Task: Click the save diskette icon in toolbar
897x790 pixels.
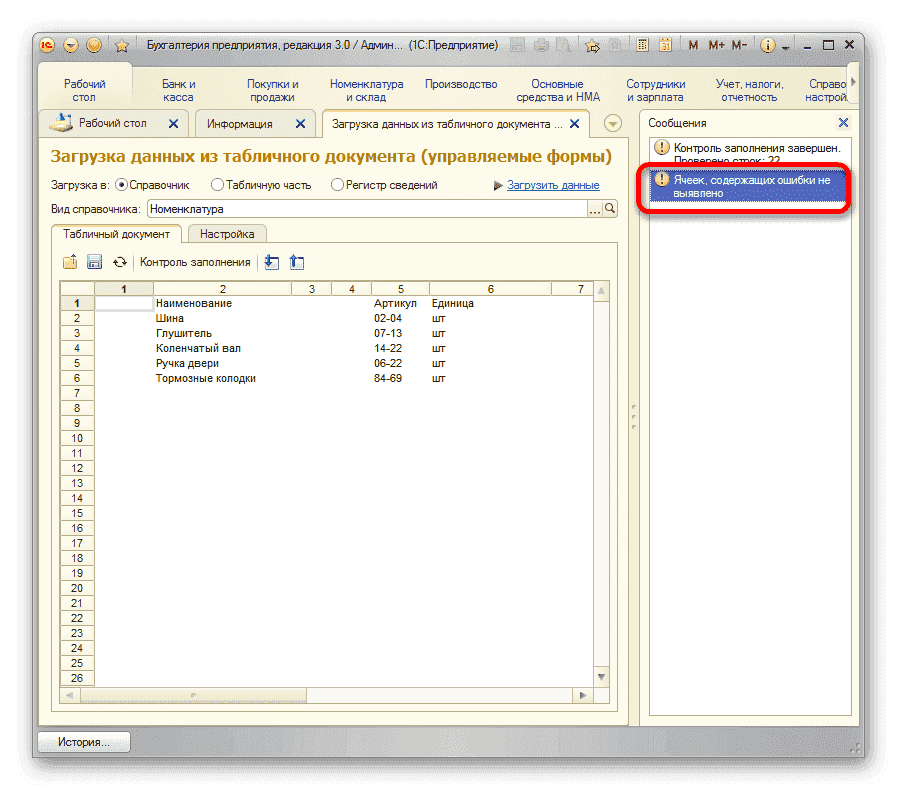Action: coord(95,262)
